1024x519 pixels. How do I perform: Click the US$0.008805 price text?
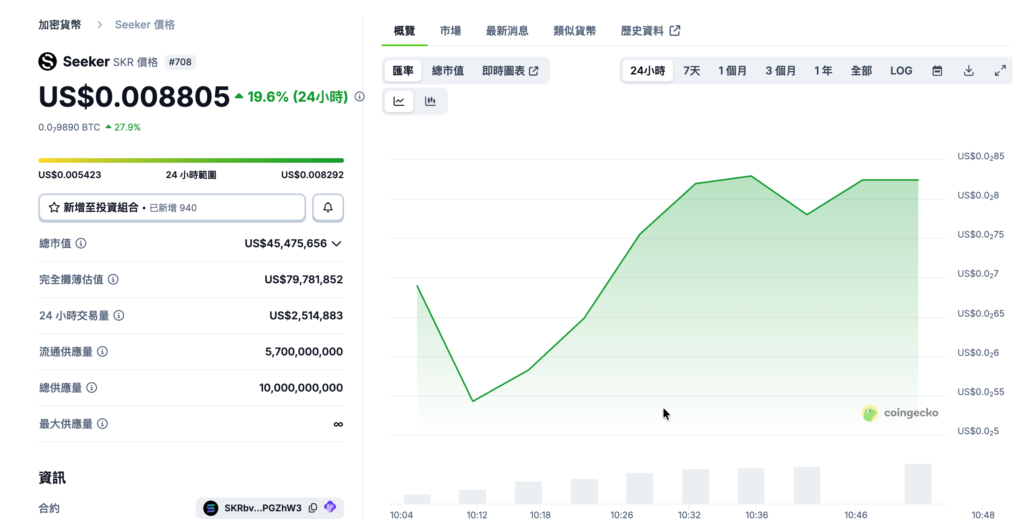tap(135, 97)
